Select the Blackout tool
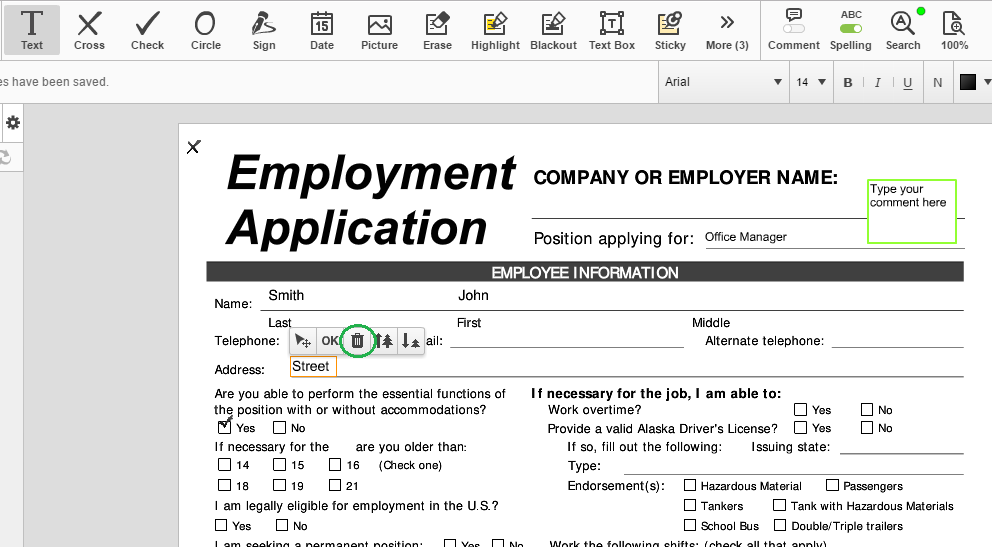The image size is (992, 547). [554, 30]
